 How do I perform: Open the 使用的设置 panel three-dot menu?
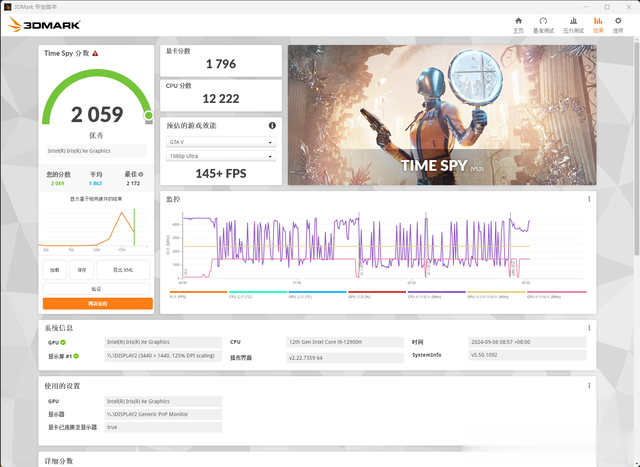click(x=589, y=386)
